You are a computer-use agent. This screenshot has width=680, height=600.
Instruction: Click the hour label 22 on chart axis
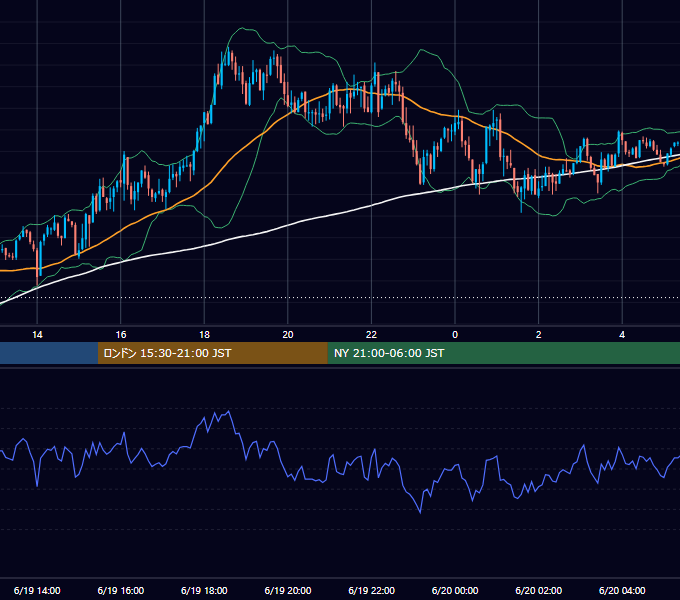(371, 335)
